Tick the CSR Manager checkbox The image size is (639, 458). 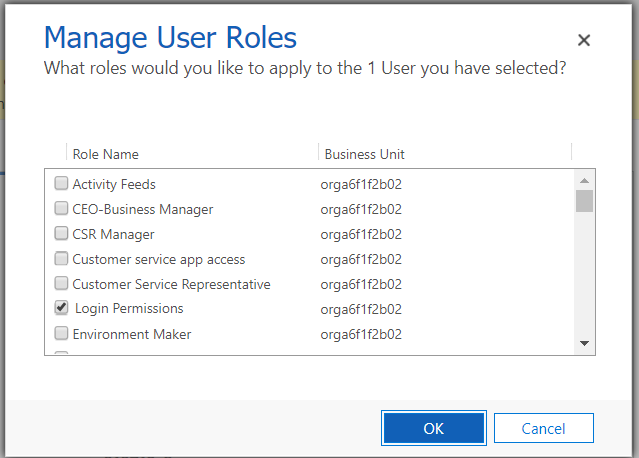click(x=61, y=234)
